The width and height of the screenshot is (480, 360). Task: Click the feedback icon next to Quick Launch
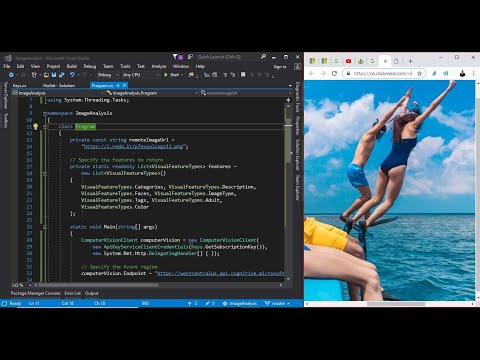tap(190, 57)
